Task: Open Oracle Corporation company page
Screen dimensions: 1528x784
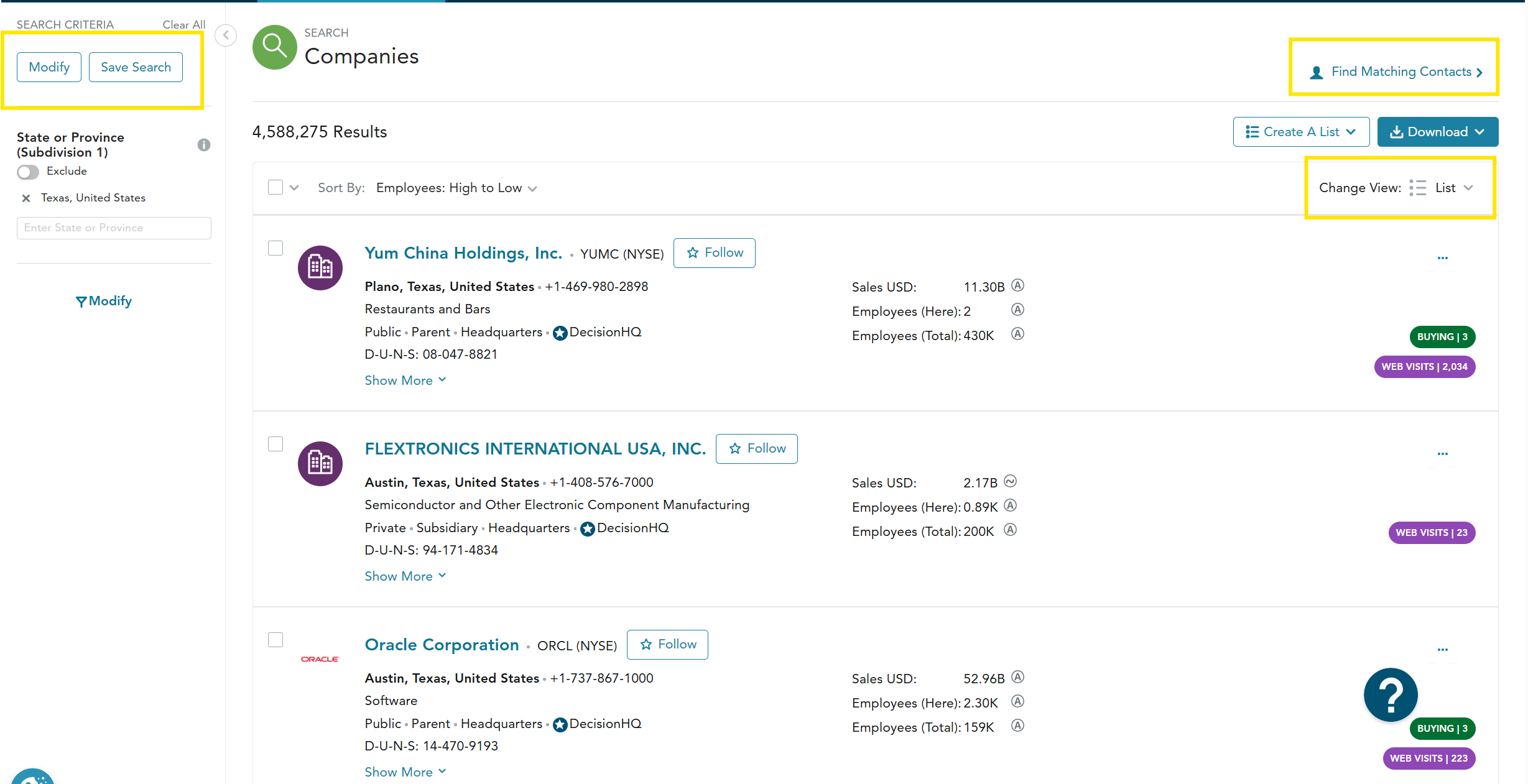Action: (x=442, y=645)
